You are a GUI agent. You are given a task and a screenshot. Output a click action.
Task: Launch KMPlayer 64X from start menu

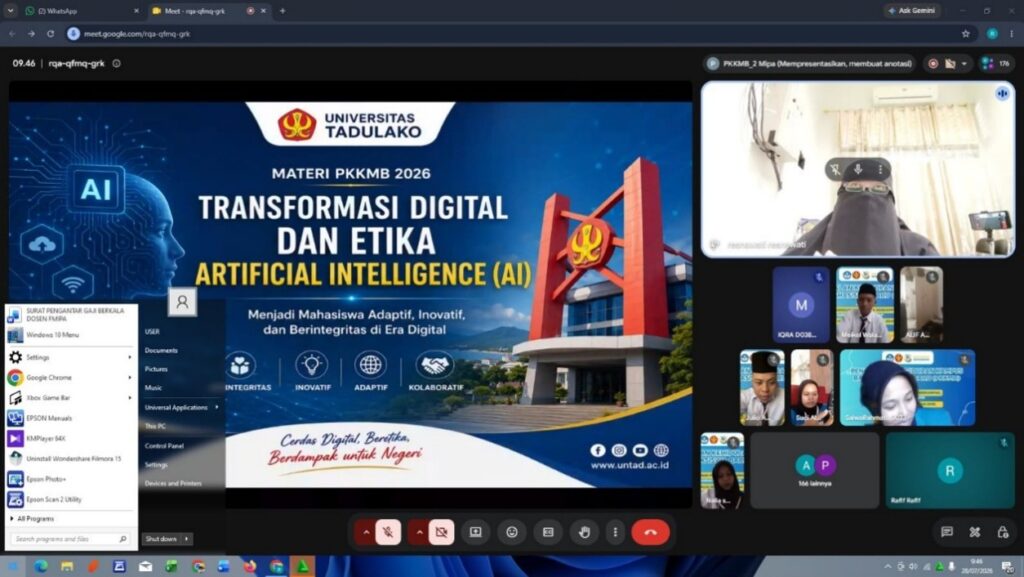point(71,438)
